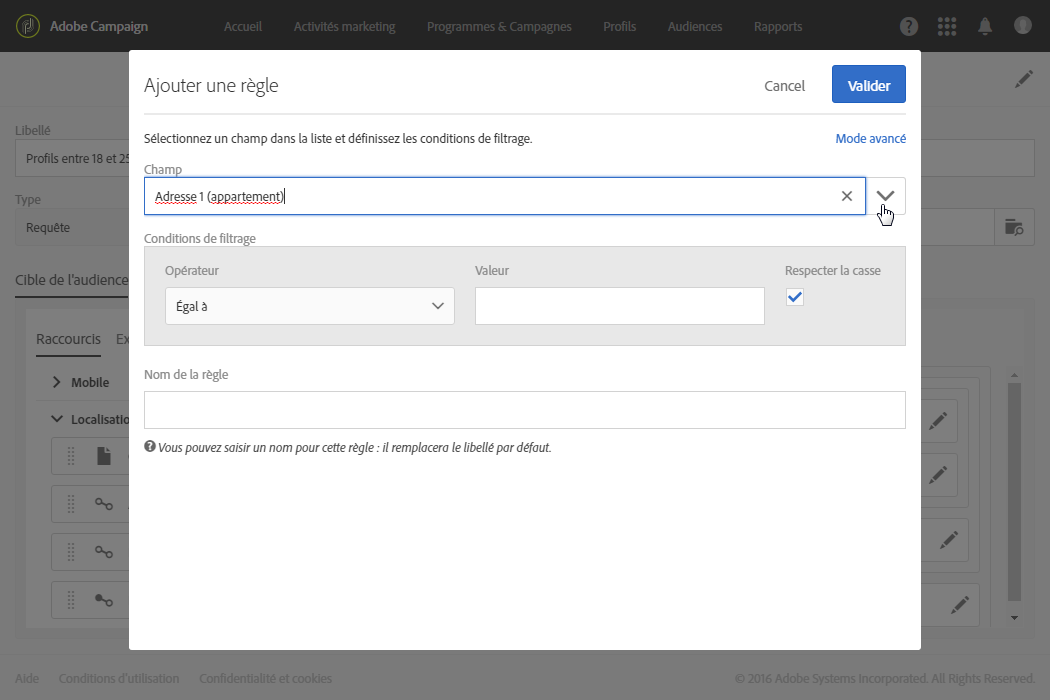Go to the Profils menu item
The width and height of the screenshot is (1050, 700).
point(619,26)
